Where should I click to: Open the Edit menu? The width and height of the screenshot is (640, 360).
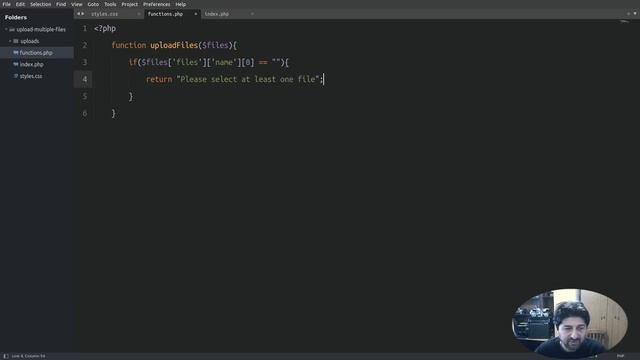click(x=20, y=4)
